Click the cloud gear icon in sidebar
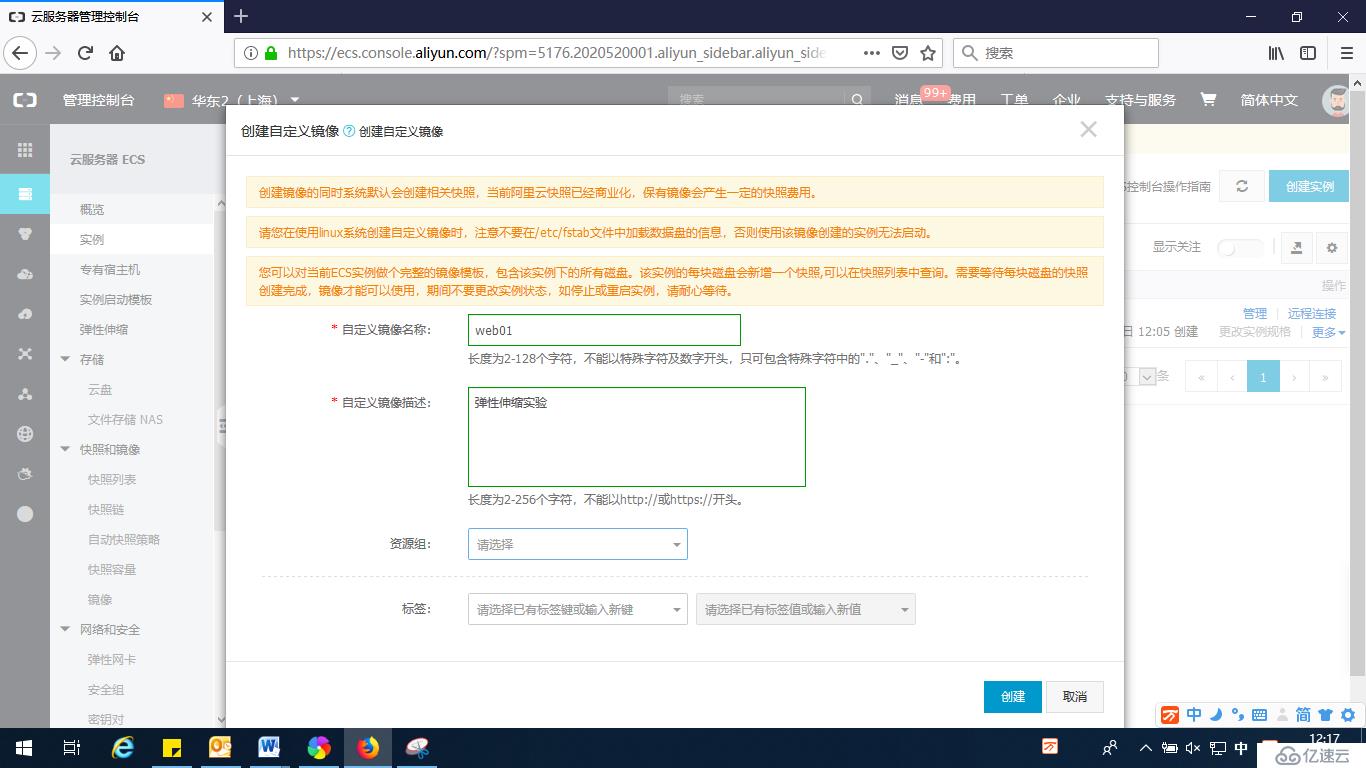 [25, 474]
